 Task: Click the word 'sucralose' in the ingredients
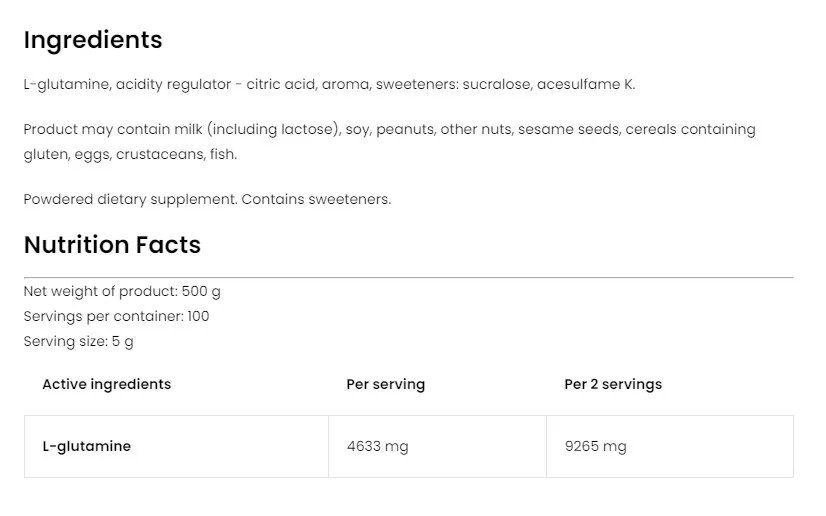click(495, 85)
